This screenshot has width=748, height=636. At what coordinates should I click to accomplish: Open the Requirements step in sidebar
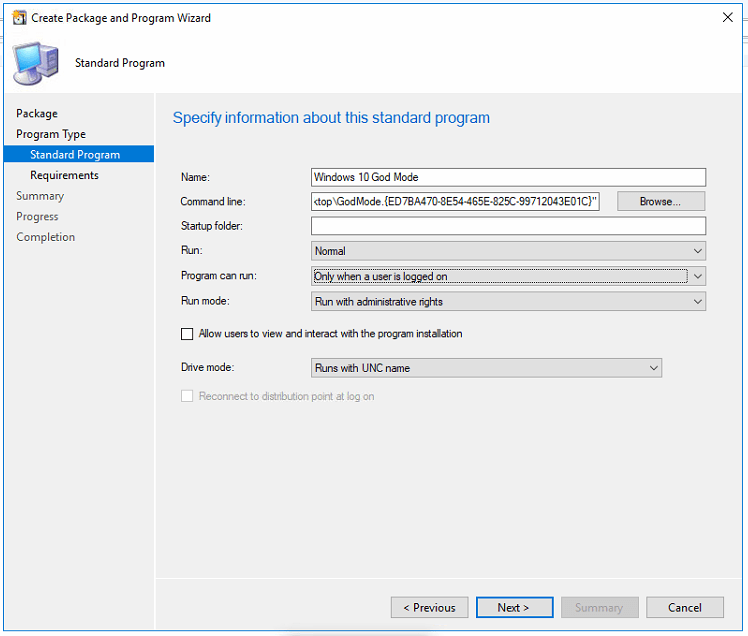[64, 175]
